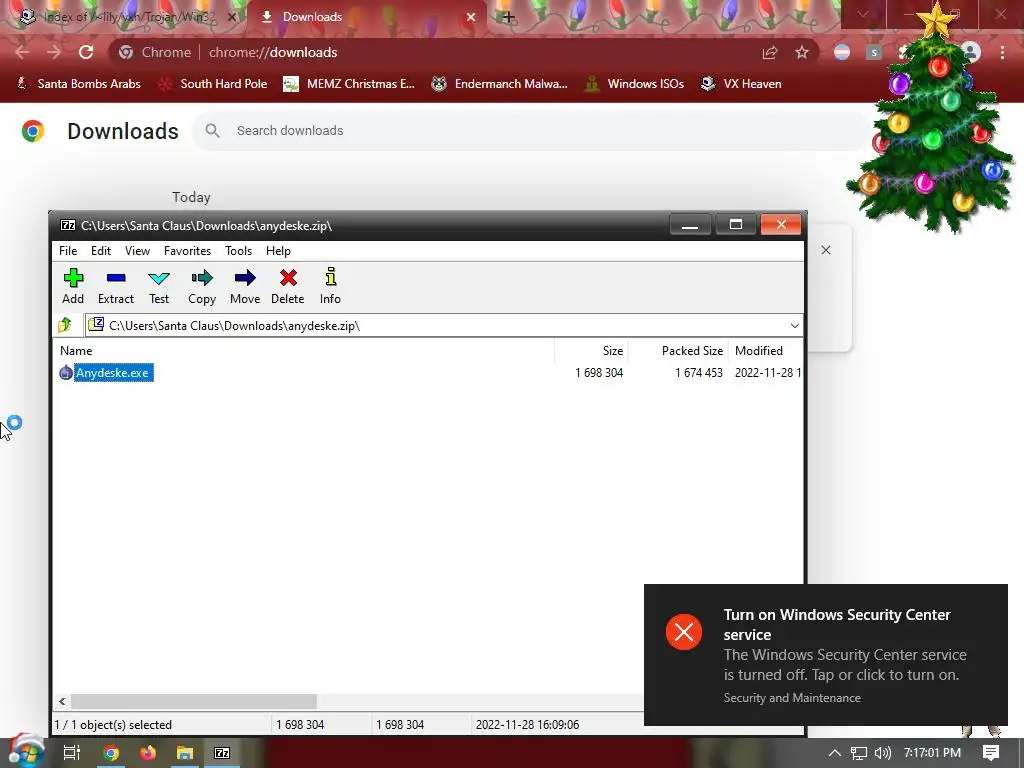
Task: Click the Add button in 7-Zip toolbar
Action: click(73, 286)
